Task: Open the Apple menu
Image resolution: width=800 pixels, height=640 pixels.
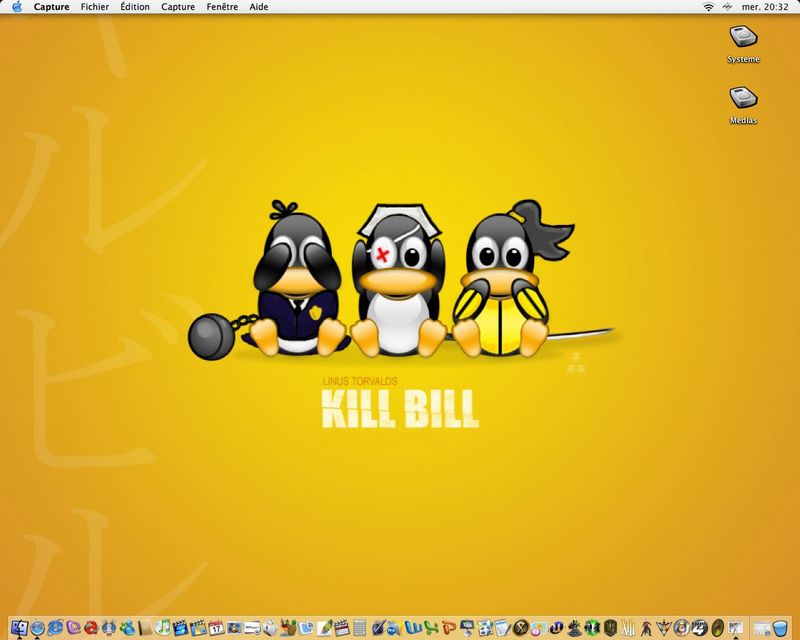Action: click(17, 7)
